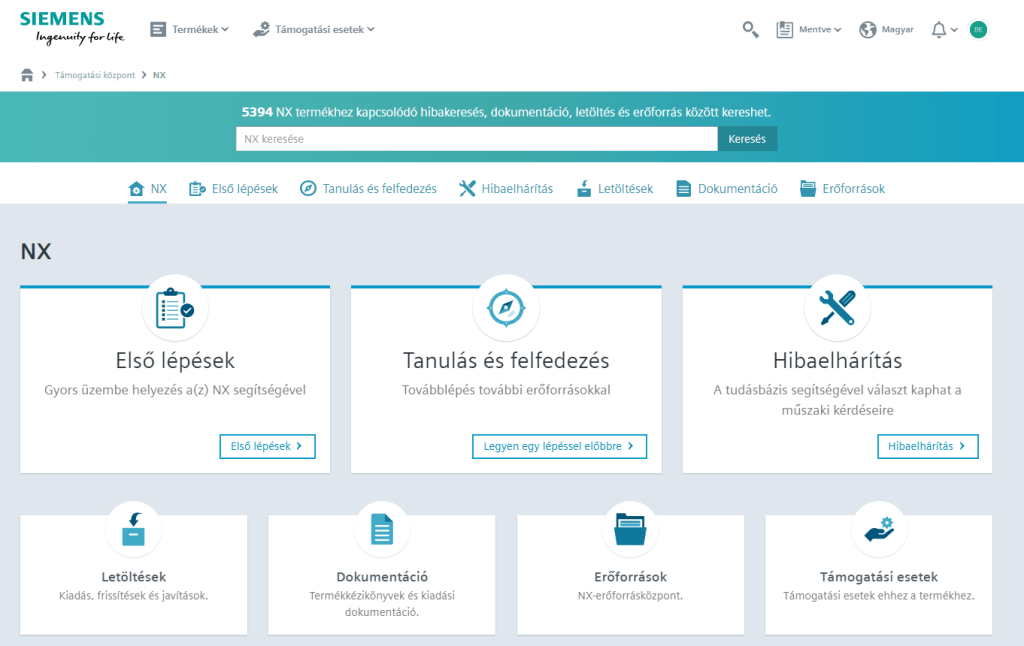Click the Első lépések clipboard card icon

pyautogui.click(x=175, y=309)
